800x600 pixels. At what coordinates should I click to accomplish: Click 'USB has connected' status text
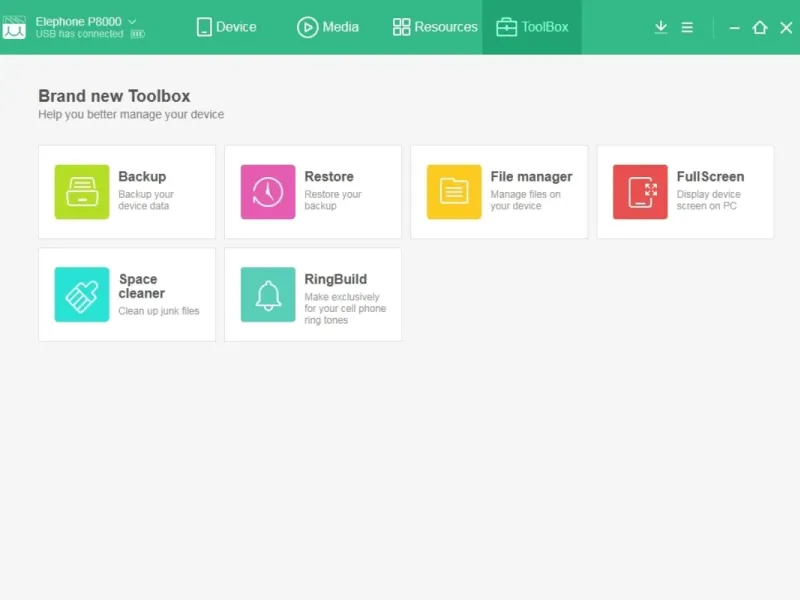tap(80, 34)
